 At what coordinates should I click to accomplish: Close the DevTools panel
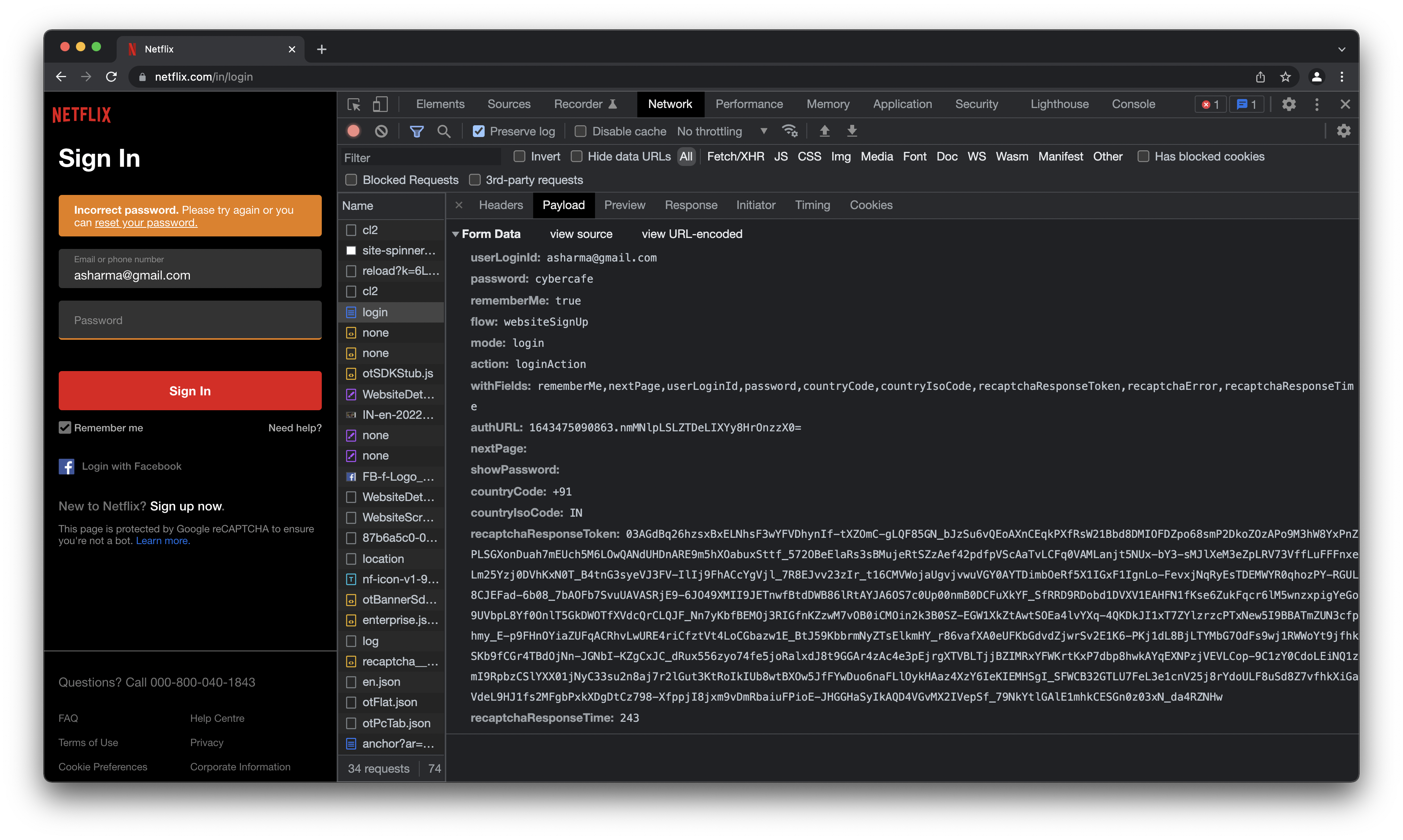pos(1345,104)
